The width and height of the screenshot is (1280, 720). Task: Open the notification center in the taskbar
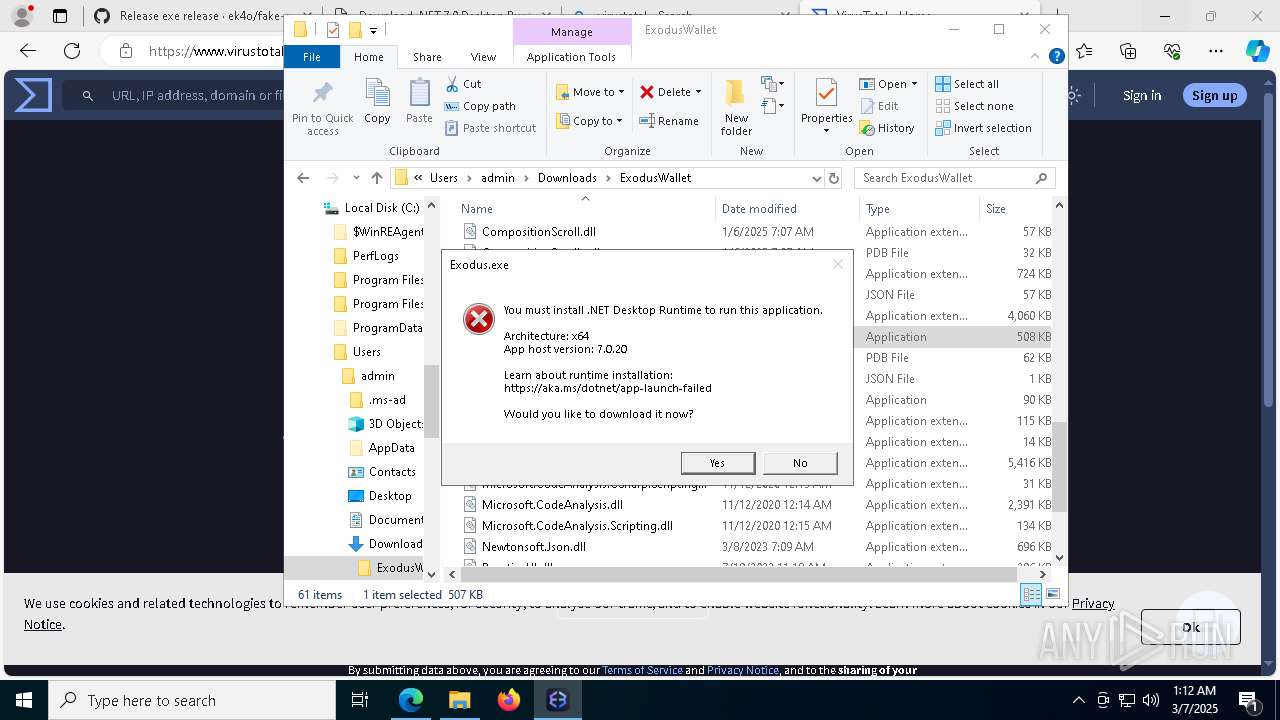1249,700
